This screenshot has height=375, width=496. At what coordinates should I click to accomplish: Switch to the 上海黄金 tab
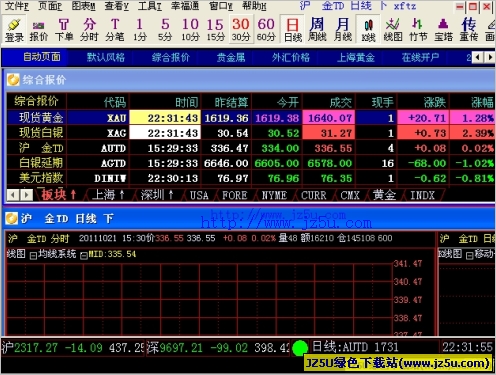(356, 57)
